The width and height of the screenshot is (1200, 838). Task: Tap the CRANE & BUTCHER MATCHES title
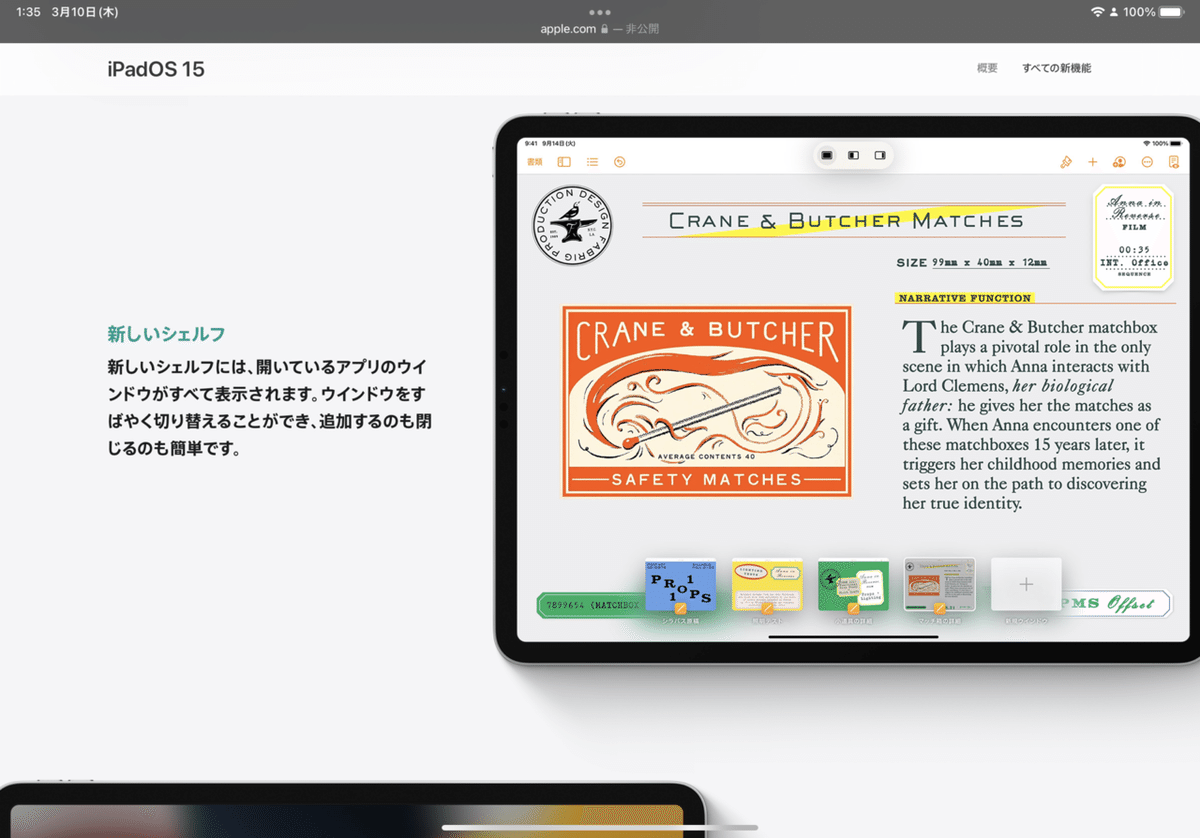(x=846, y=221)
